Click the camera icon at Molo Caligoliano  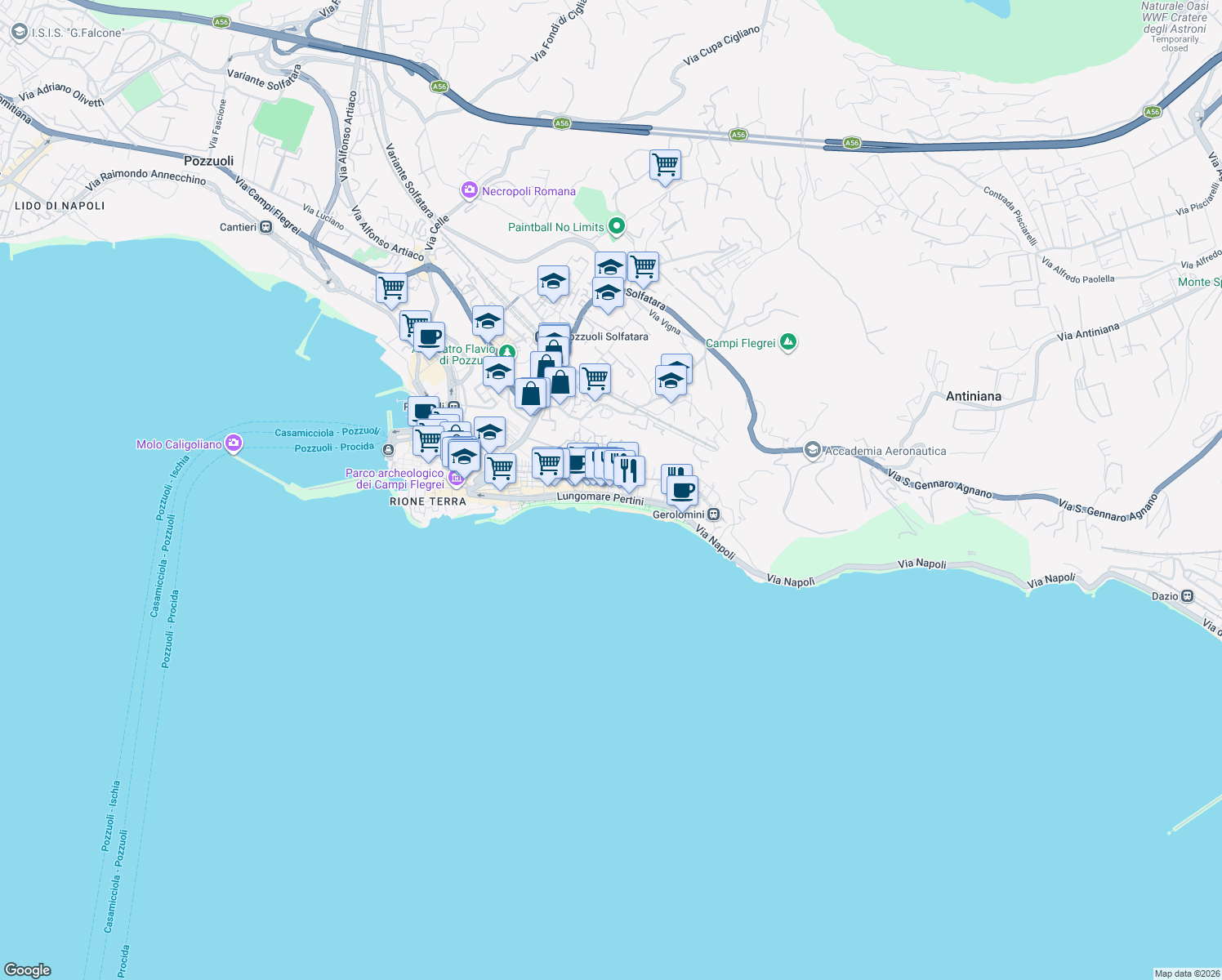[234, 443]
